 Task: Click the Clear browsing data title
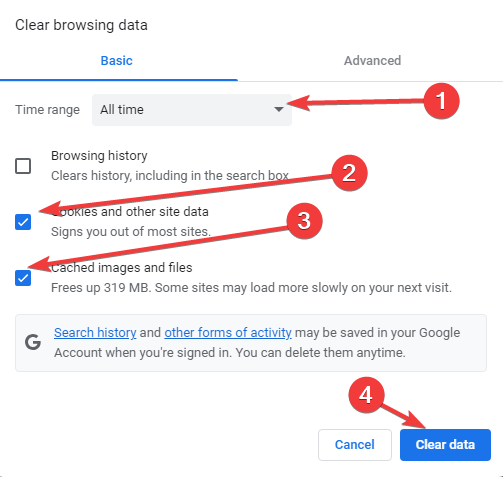(81, 25)
